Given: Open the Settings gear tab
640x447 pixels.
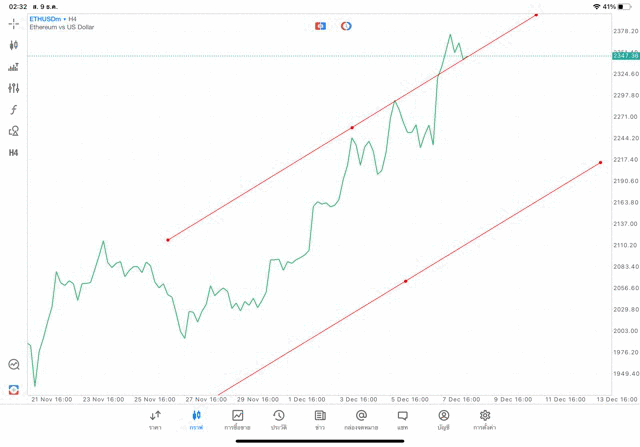Looking at the screenshot, I should 485,419.
